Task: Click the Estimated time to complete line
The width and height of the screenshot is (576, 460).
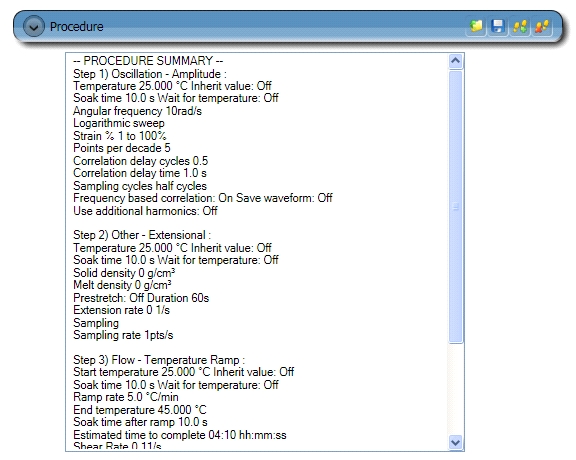Action: (180, 435)
